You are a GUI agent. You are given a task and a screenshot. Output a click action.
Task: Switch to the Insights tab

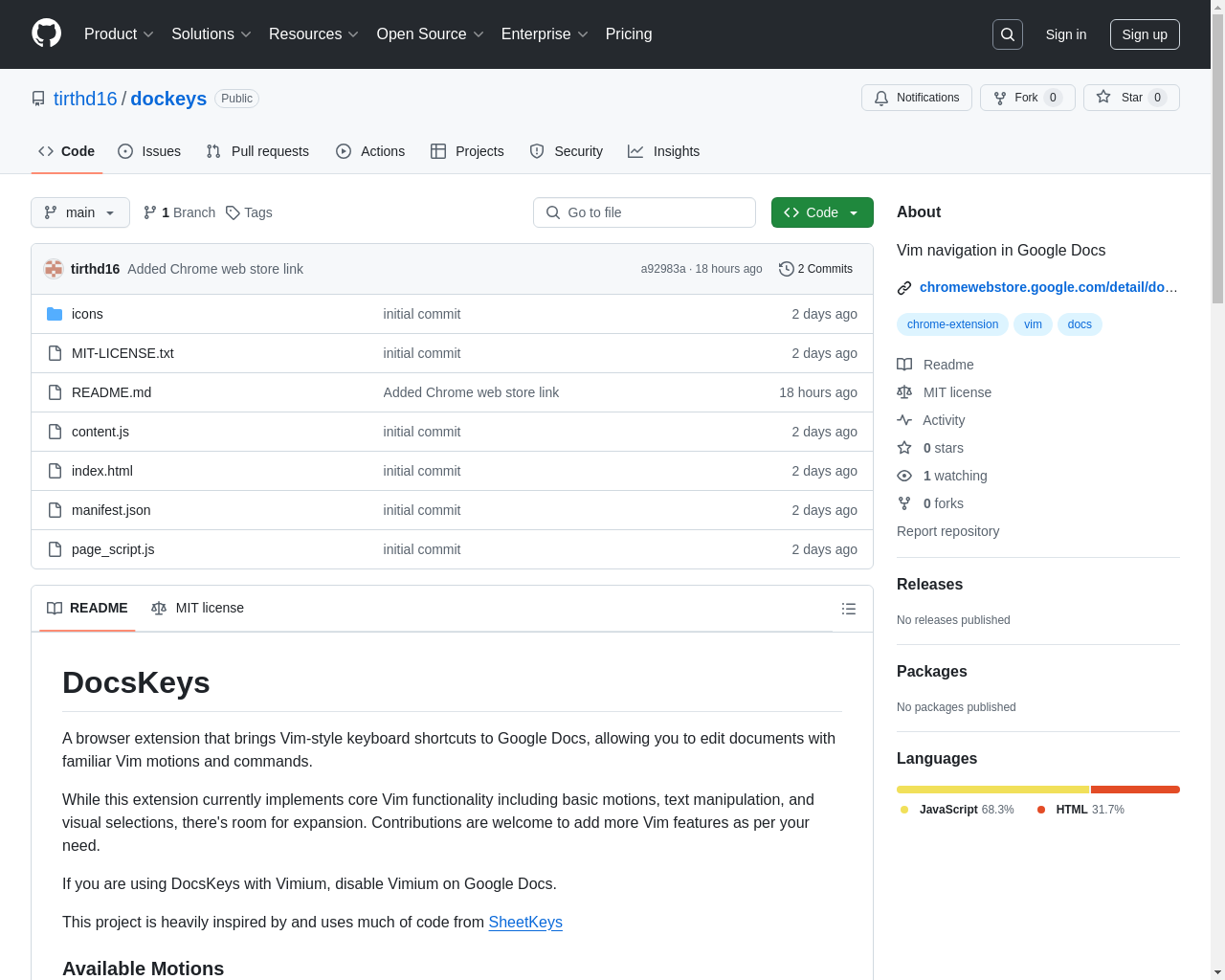tap(663, 151)
